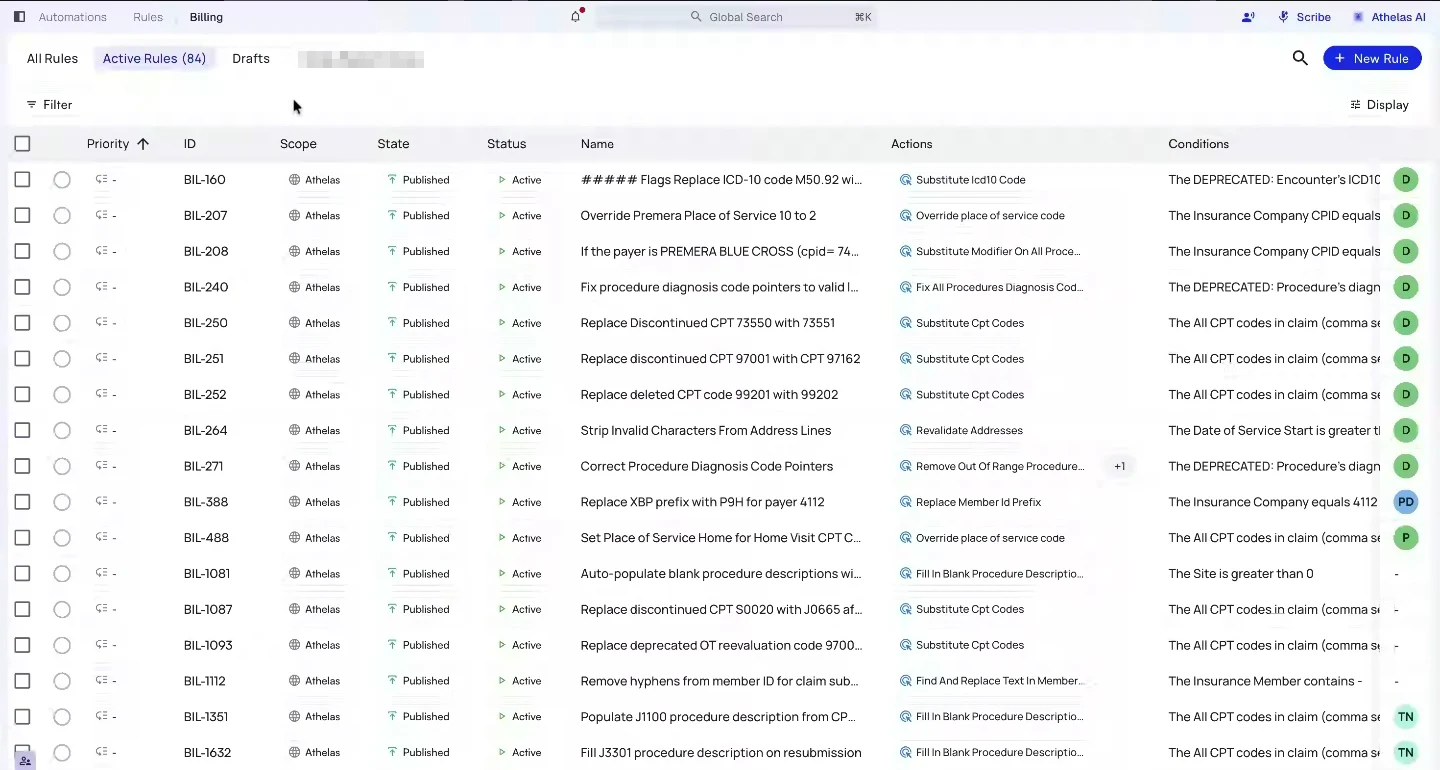Click avatar D on the BIL-160 row
This screenshot has height=770, width=1440.
tap(1406, 180)
